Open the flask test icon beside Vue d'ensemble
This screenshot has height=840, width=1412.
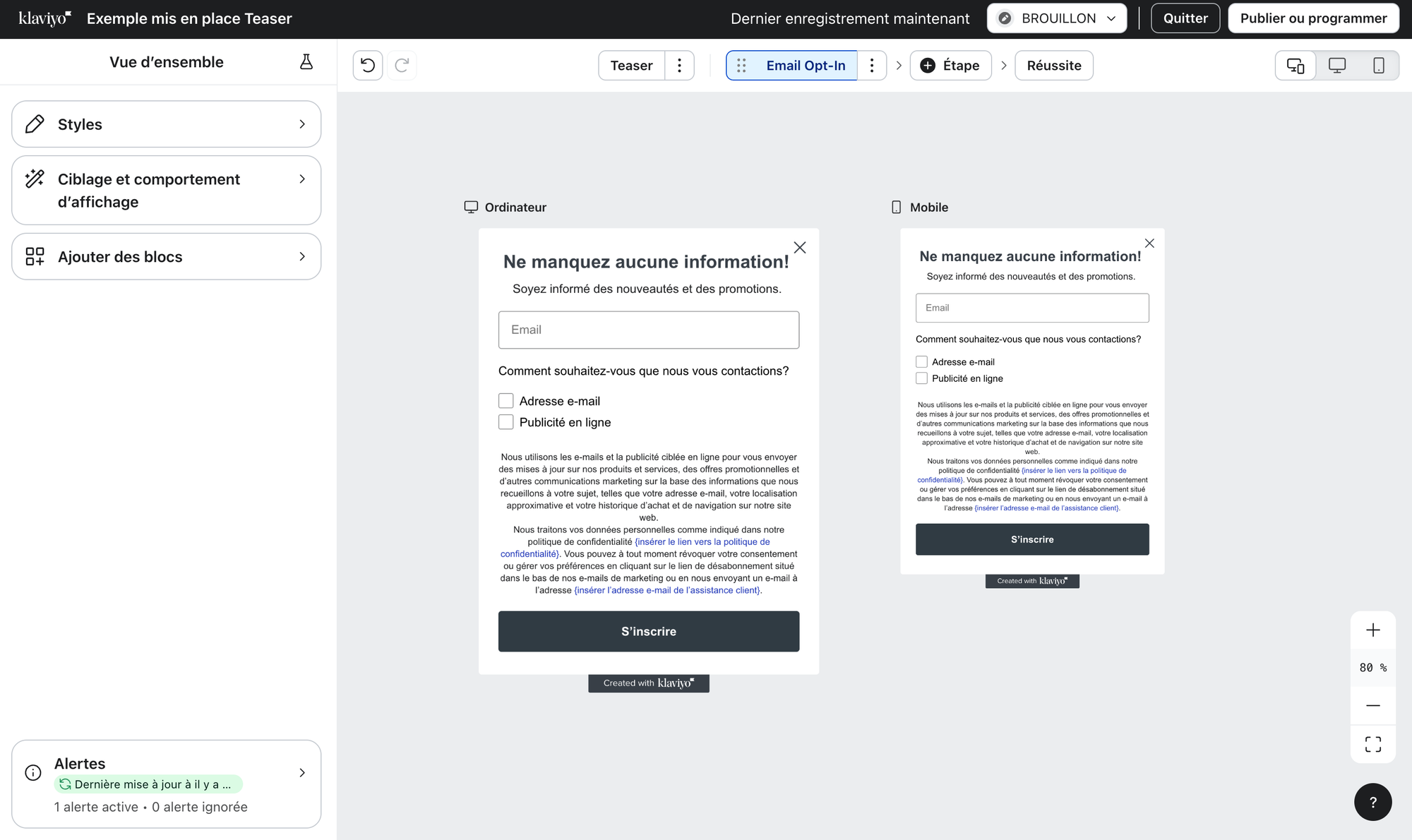click(306, 62)
